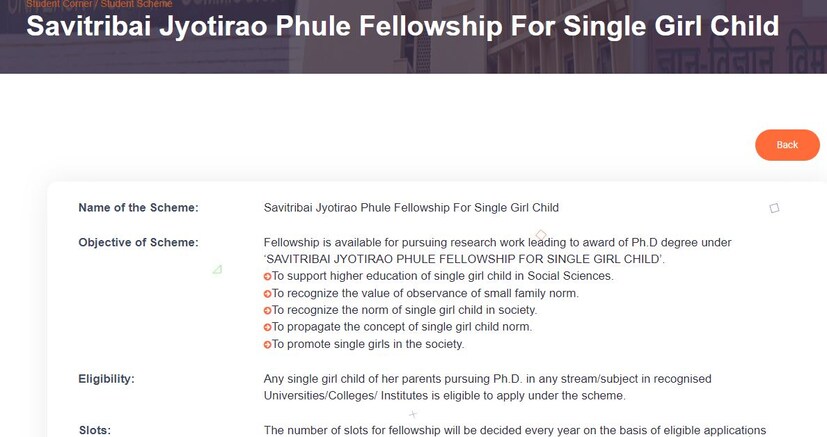Image resolution: width=827 pixels, height=437 pixels.
Task: Select the bullet icon beside "To recognize the norm"
Action: [x=268, y=310]
